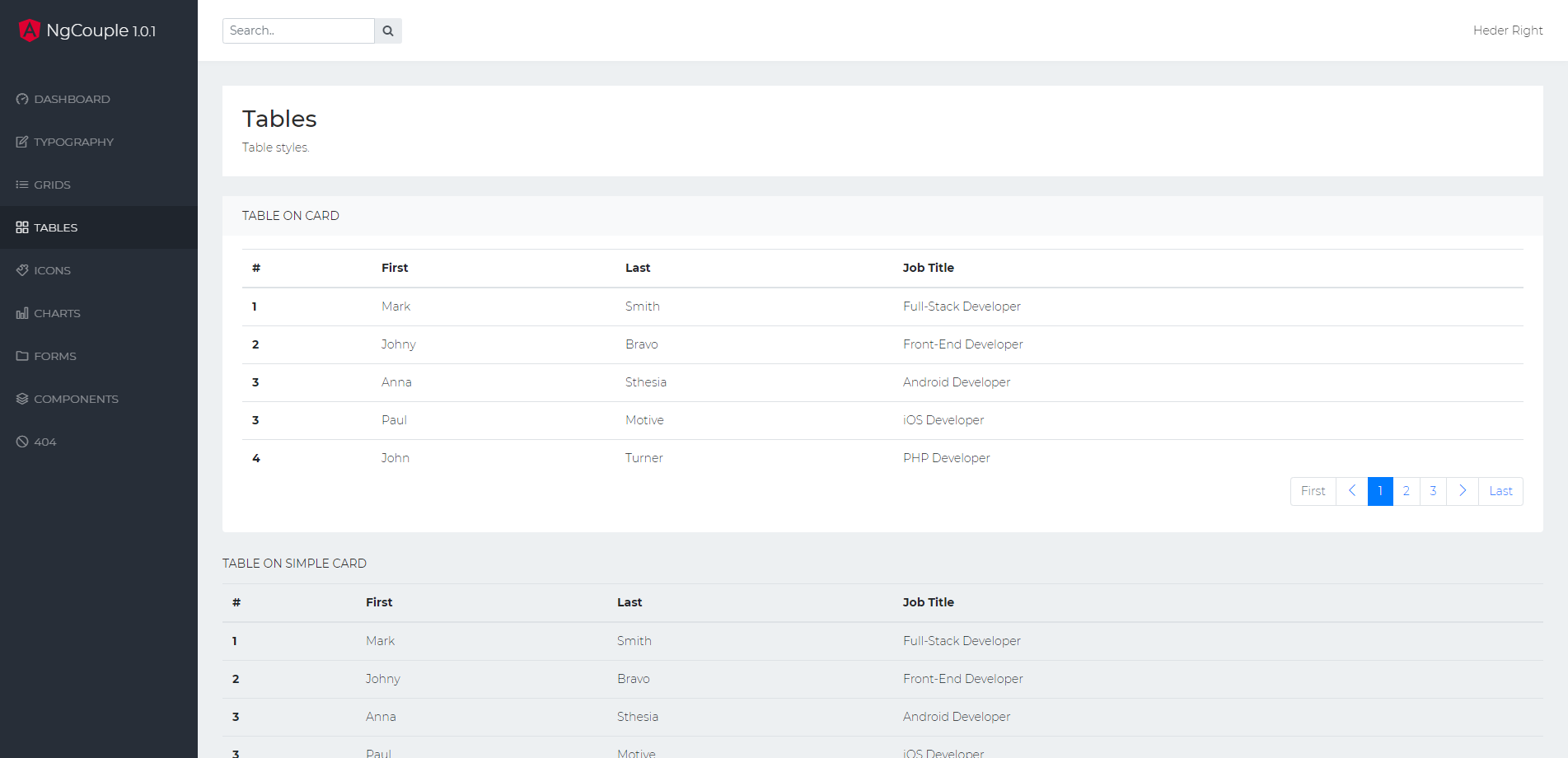Image resolution: width=1568 pixels, height=758 pixels.
Task: Open the Typography menu item
Action: tap(99, 142)
